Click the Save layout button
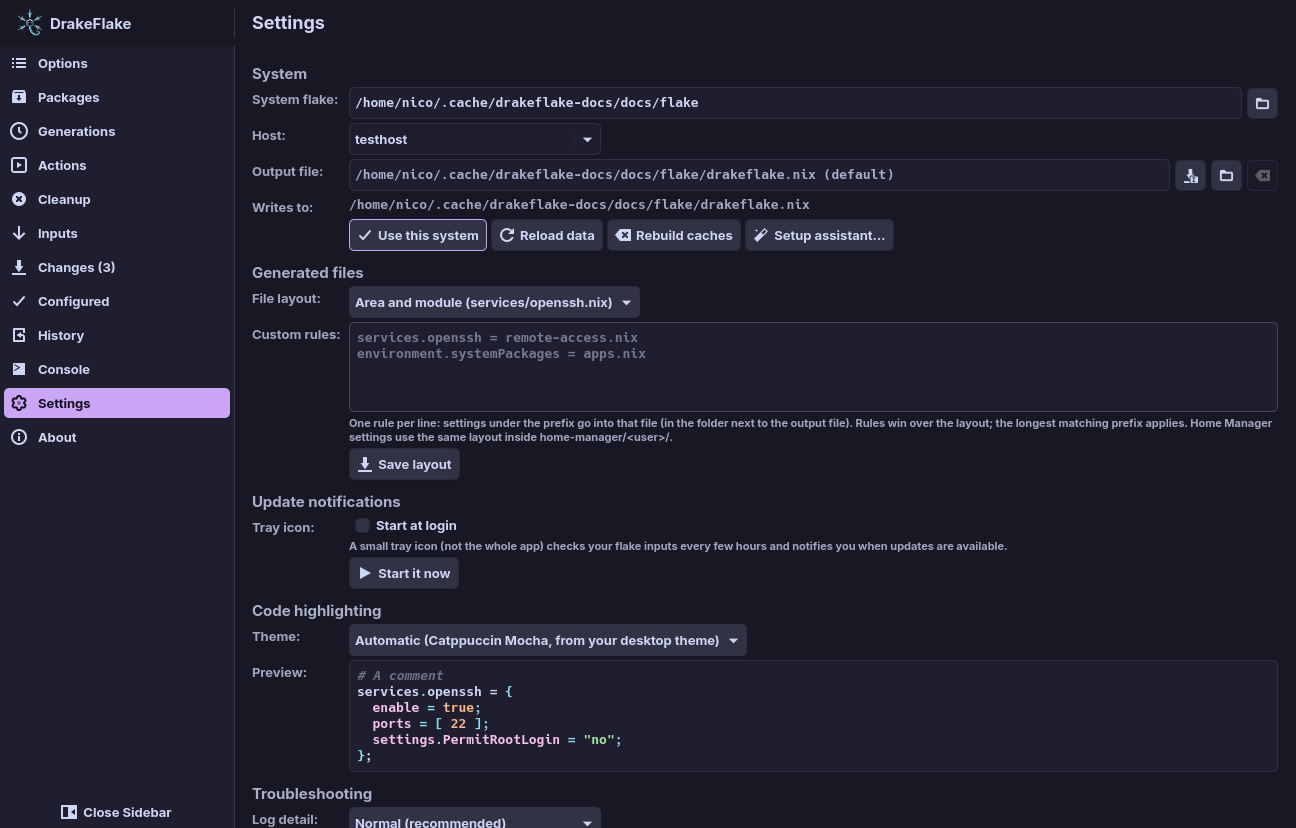 pos(404,464)
